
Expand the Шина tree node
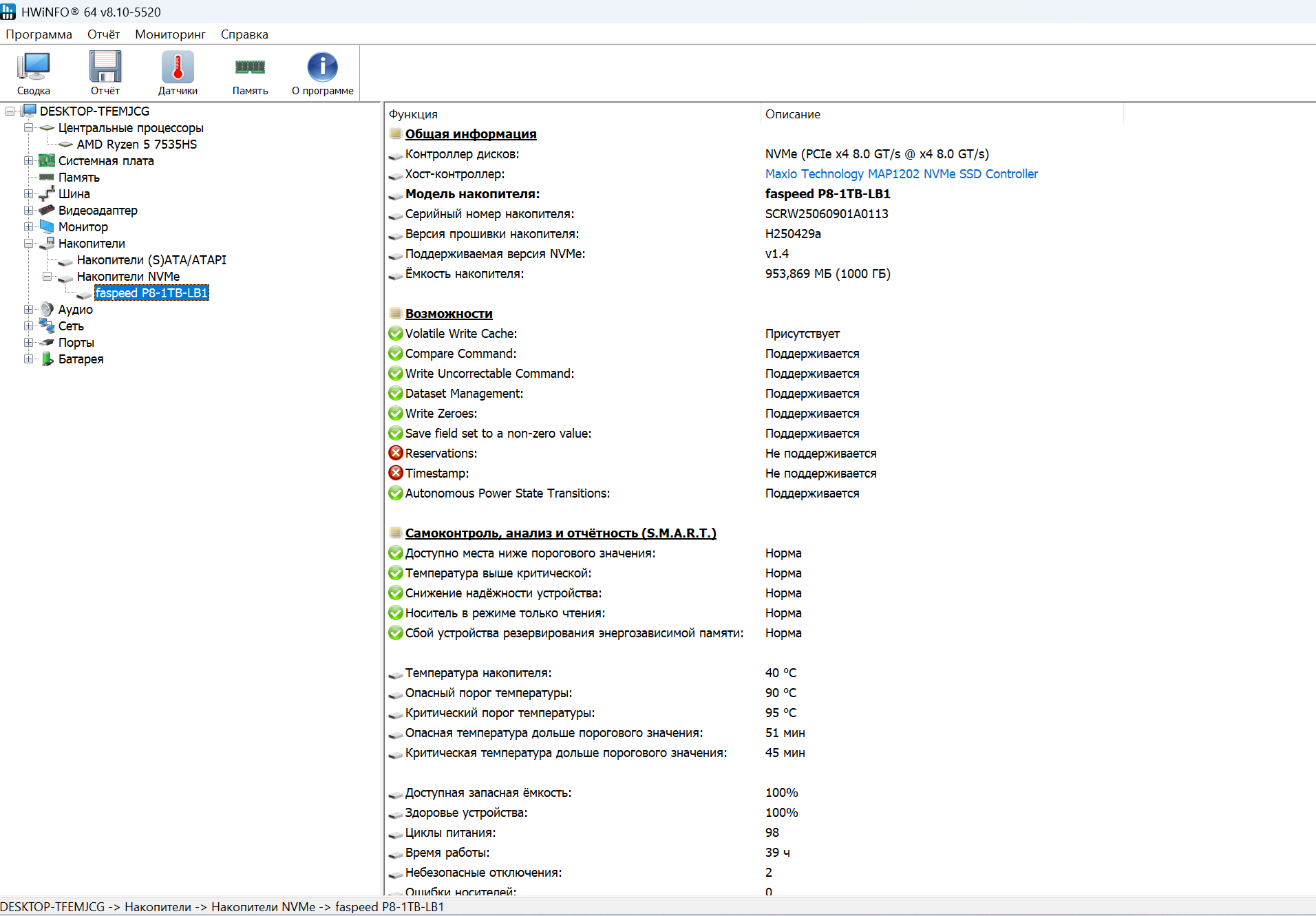coord(28,193)
